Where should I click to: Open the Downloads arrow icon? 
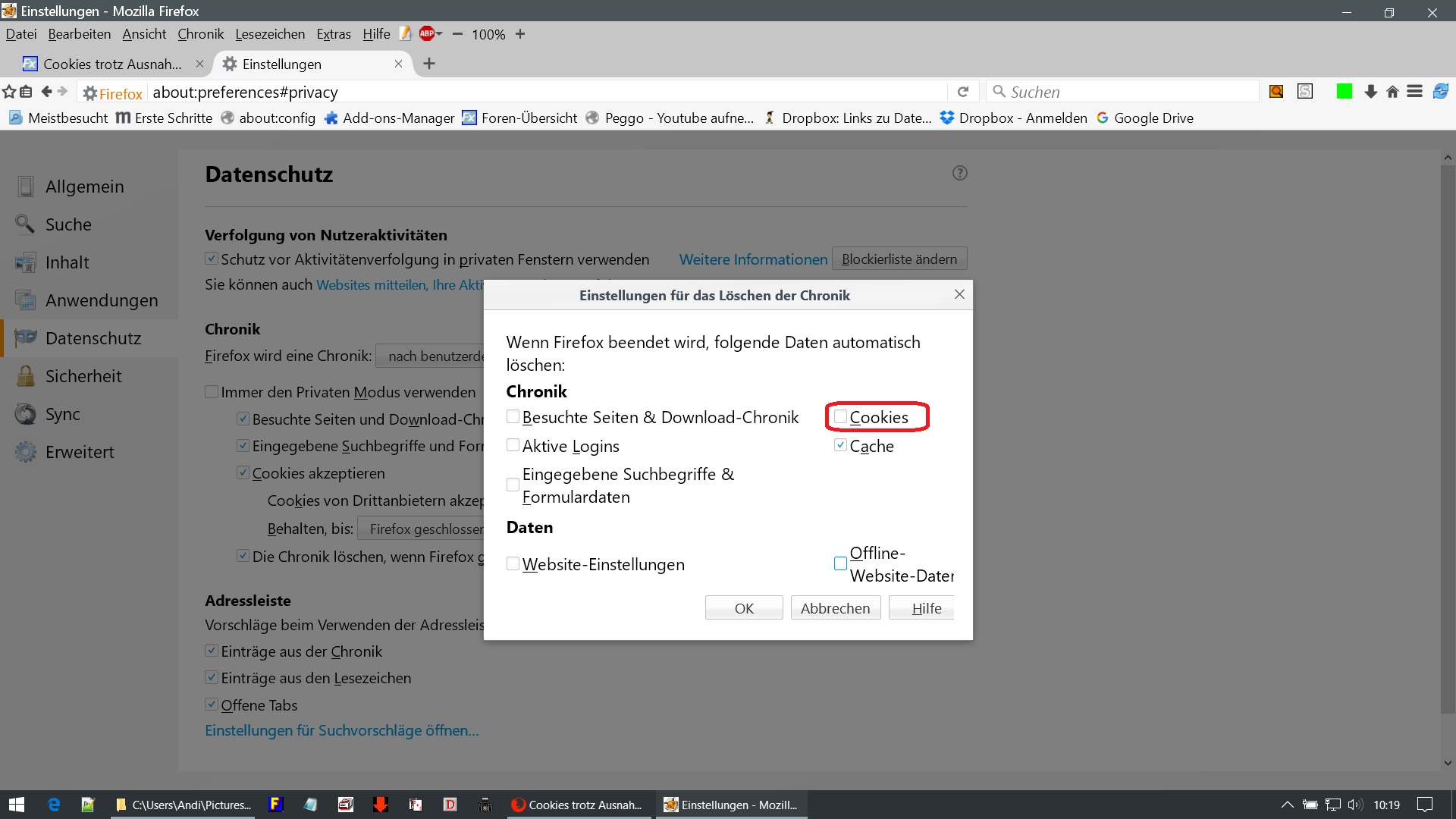pos(1370,92)
